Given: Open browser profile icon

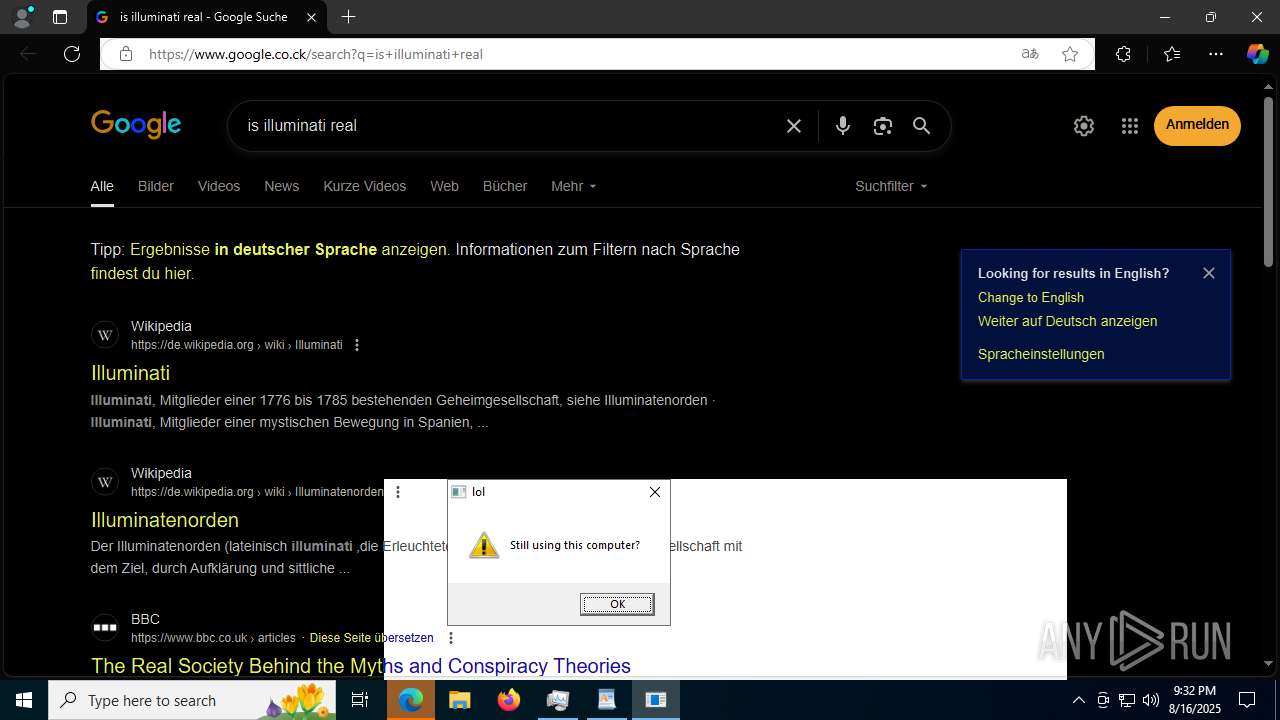Looking at the screenshot, I should point(22,17).
